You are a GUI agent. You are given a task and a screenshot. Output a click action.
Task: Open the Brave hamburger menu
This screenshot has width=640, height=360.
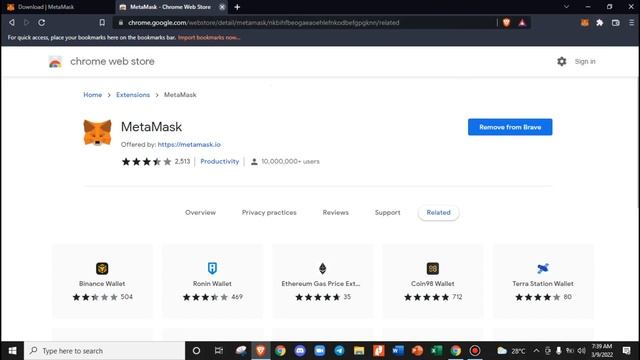631,23
